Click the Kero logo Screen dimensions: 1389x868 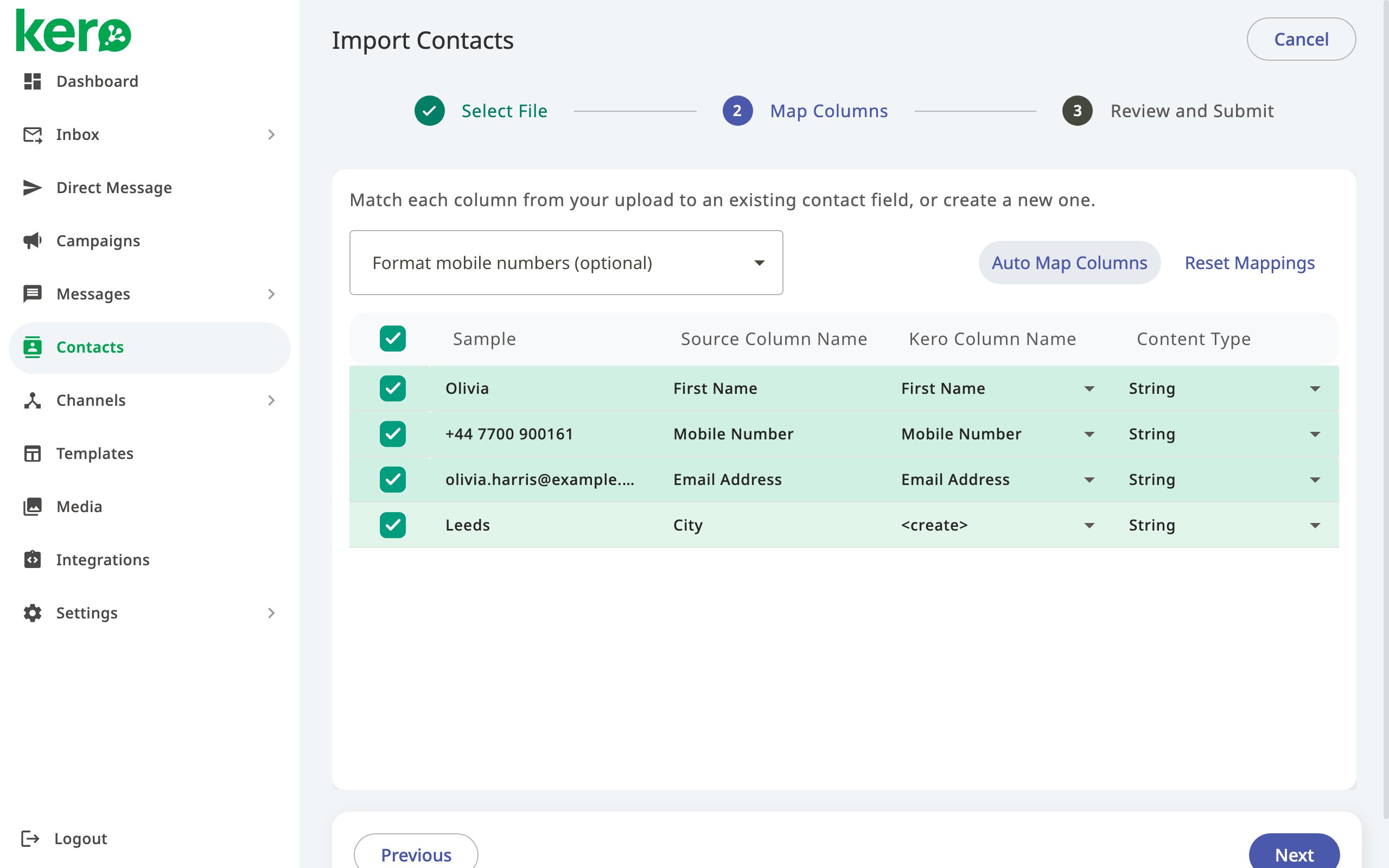point(73,31)
